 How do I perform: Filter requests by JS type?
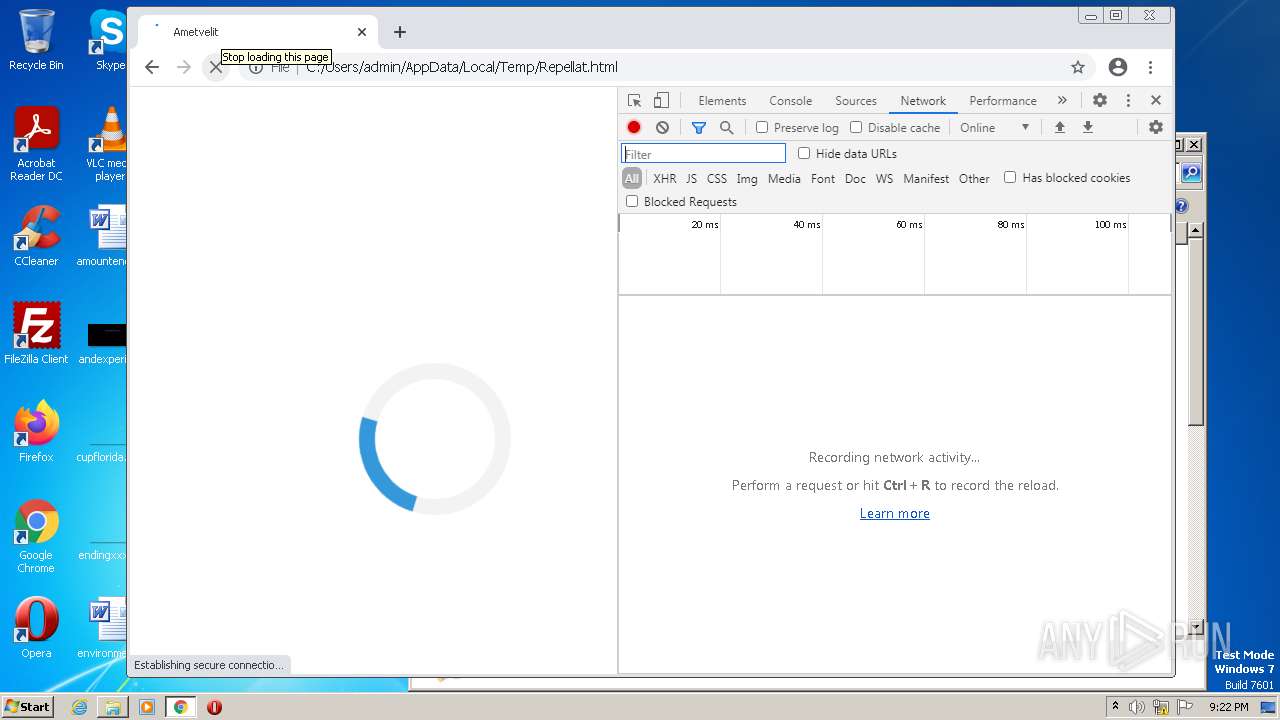pyautogui.click(x=691, y=178)
